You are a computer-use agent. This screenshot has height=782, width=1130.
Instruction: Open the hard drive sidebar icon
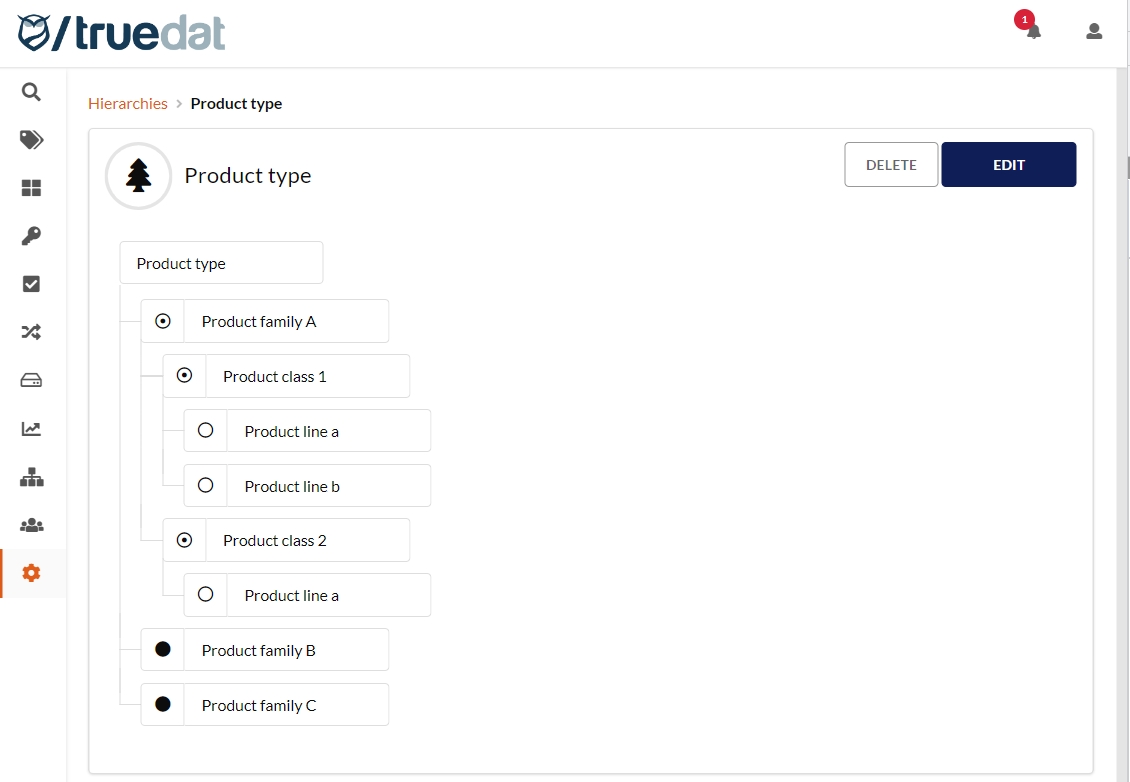point(31,380)
